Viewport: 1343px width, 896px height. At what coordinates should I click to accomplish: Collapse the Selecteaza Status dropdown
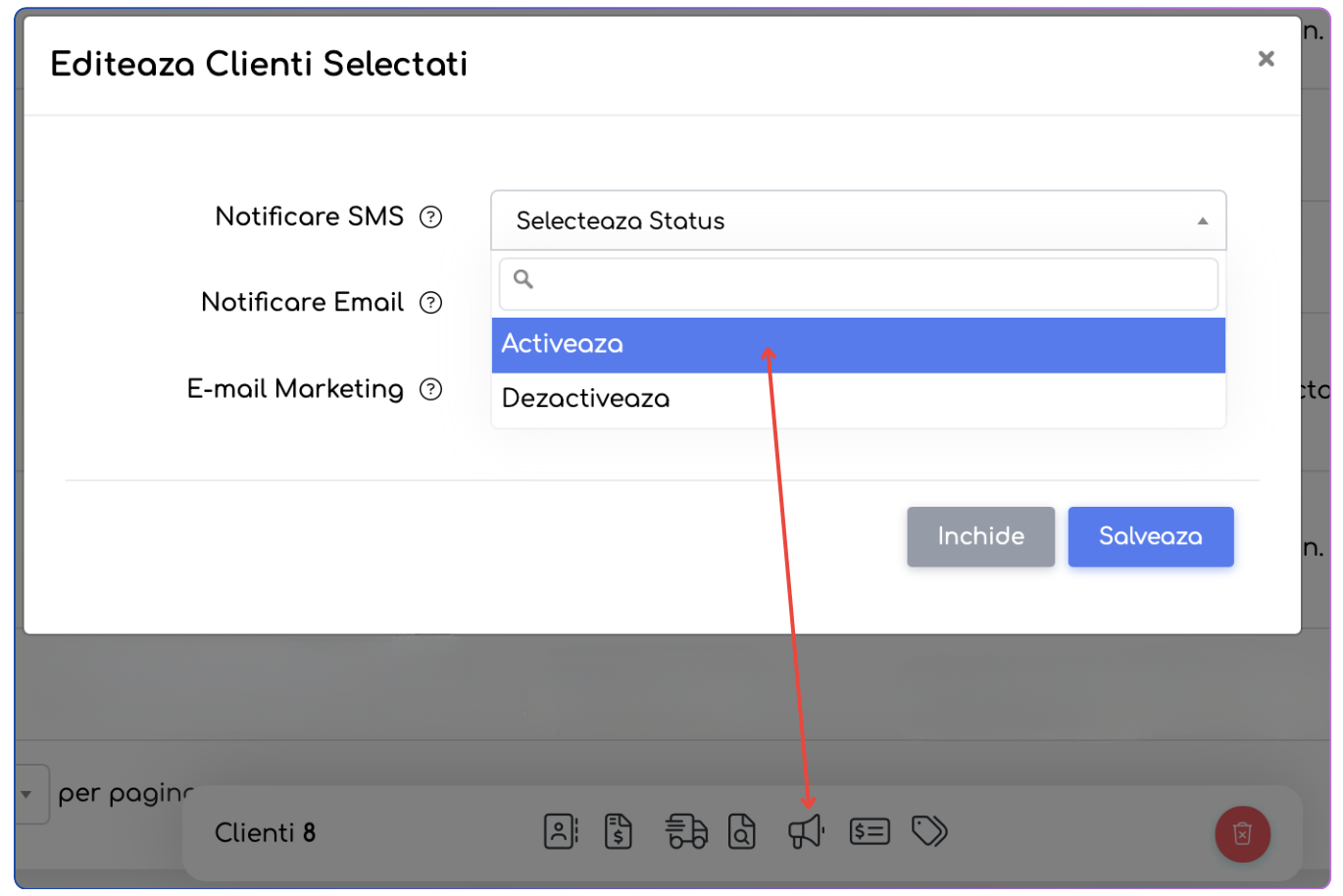click(858, 221)
